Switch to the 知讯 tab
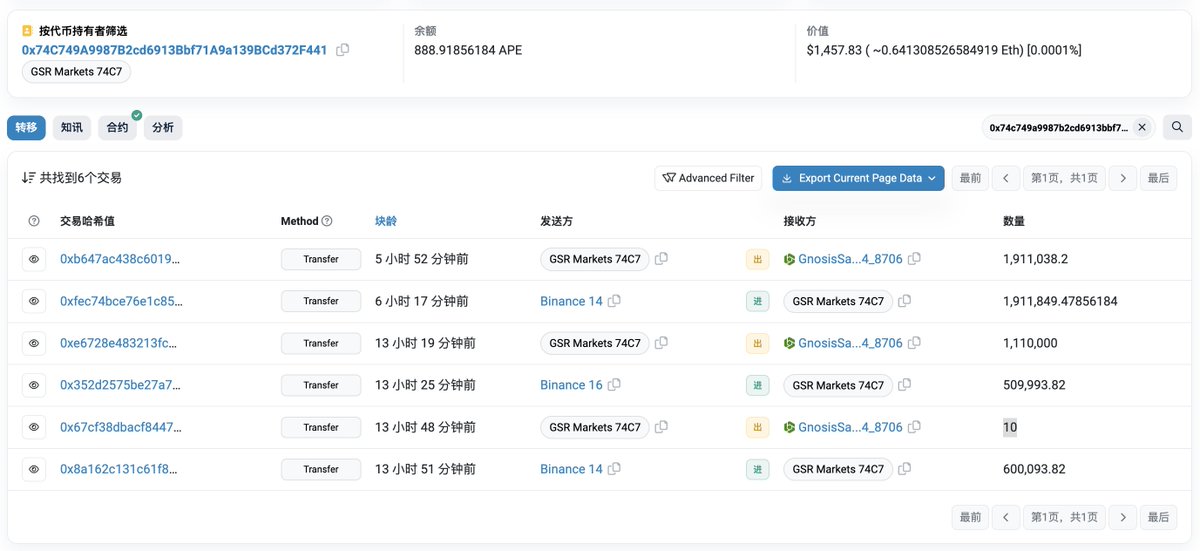1200x551 pixels. coord(72,128)
